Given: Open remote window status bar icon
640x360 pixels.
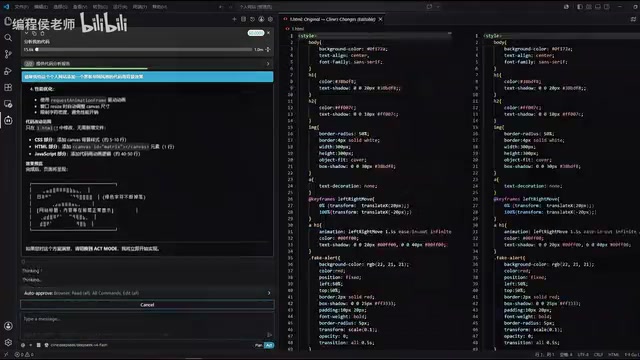Looking at the screenshot, I should click(x=5, y=355).
